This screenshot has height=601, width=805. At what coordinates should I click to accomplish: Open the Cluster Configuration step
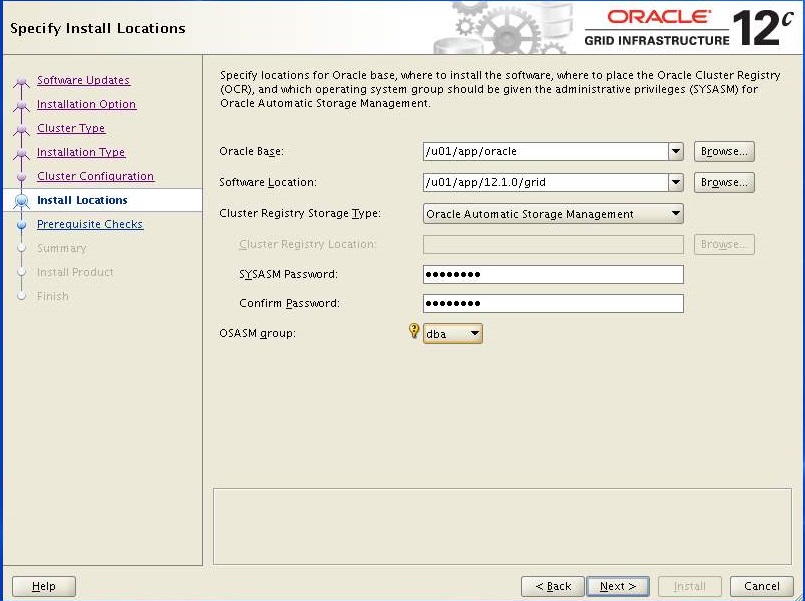pos(95,176)
